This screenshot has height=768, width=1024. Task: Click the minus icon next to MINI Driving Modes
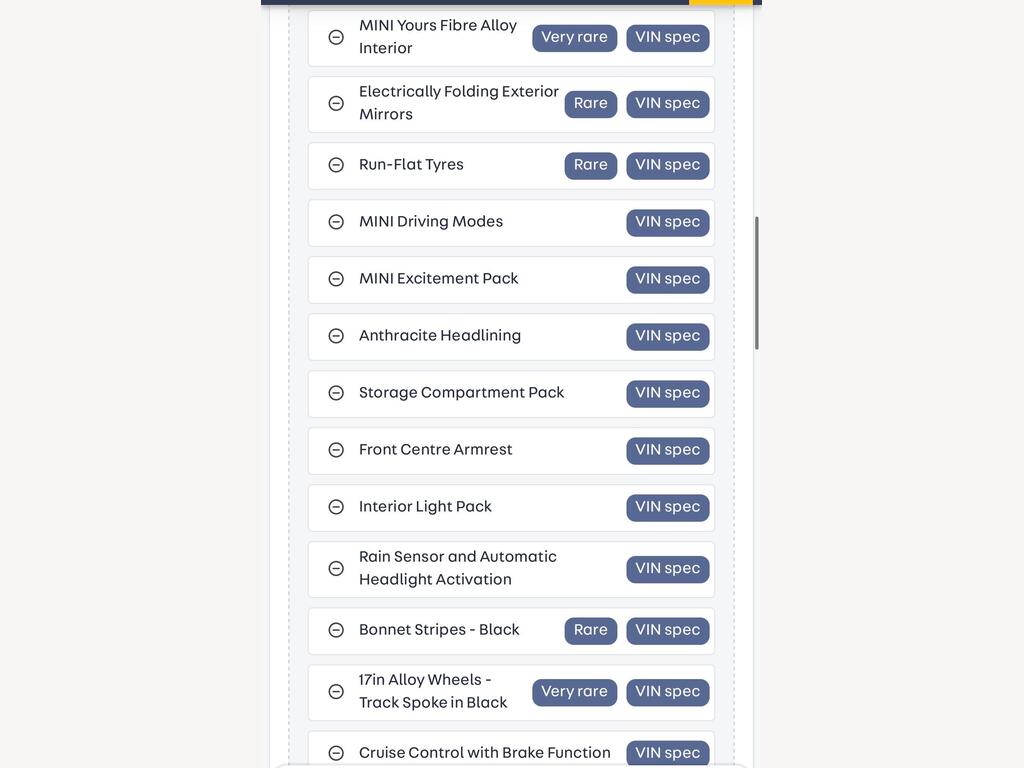[336, 222]
